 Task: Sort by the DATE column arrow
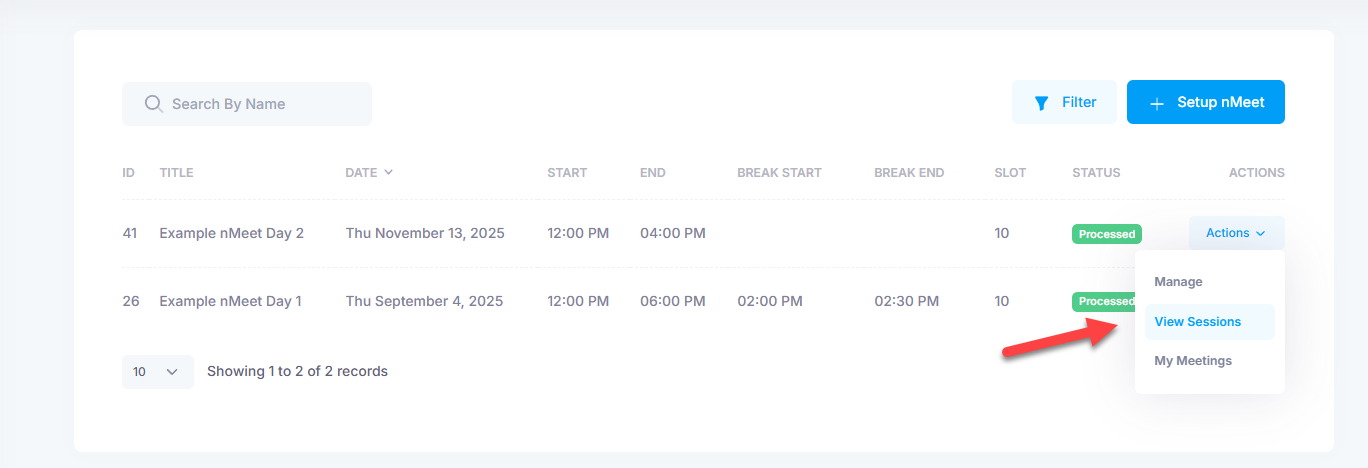point(388,172)
